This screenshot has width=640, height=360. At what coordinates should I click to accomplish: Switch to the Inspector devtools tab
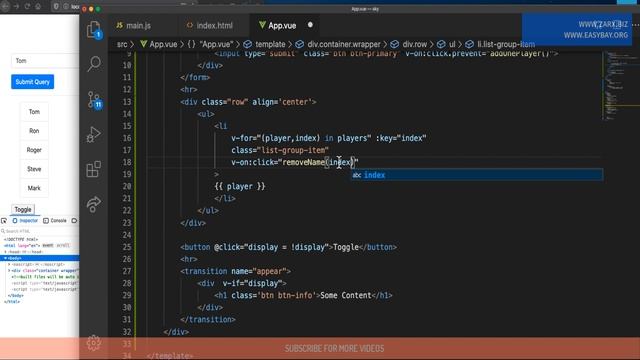(25, 221)
